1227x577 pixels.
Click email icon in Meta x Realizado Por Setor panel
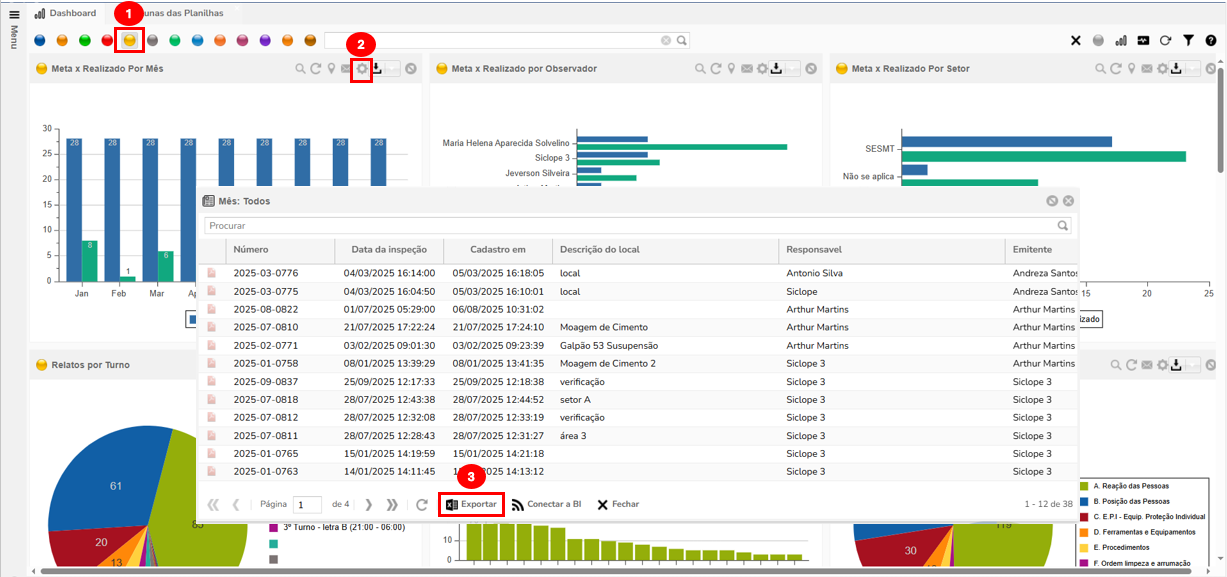coord(1147,69)
